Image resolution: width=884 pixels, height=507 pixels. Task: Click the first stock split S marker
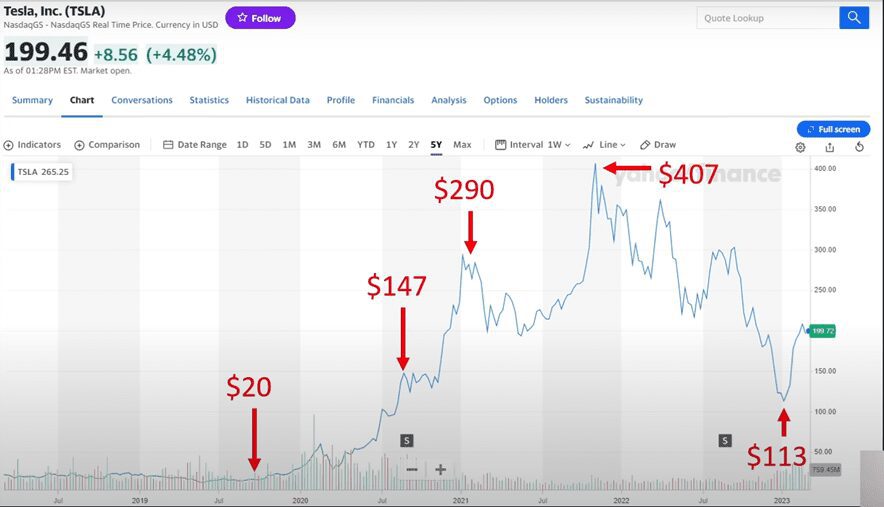coord(407,440)
